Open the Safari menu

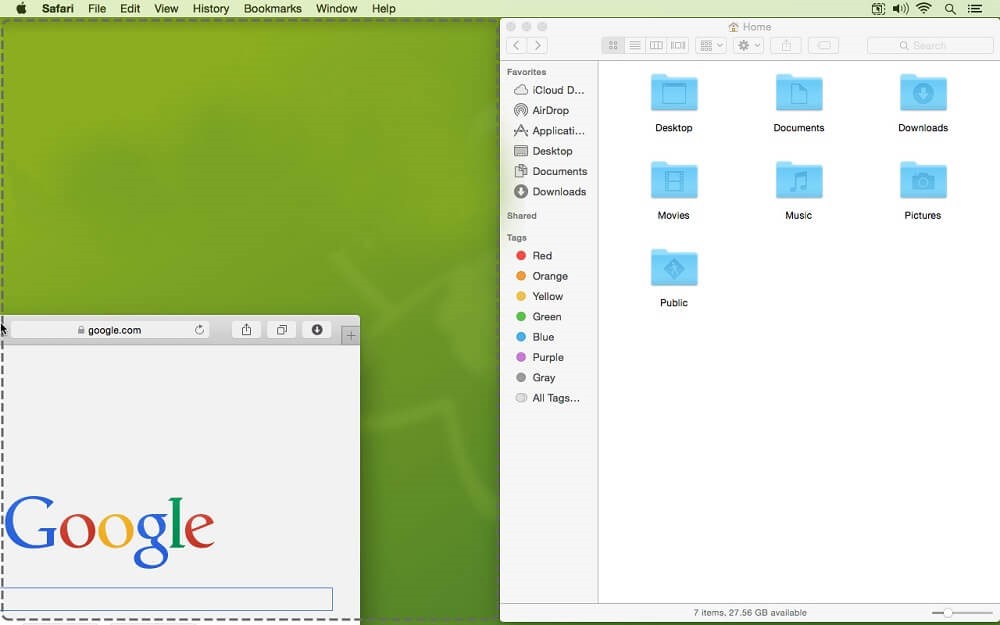[x=58, y=8]
